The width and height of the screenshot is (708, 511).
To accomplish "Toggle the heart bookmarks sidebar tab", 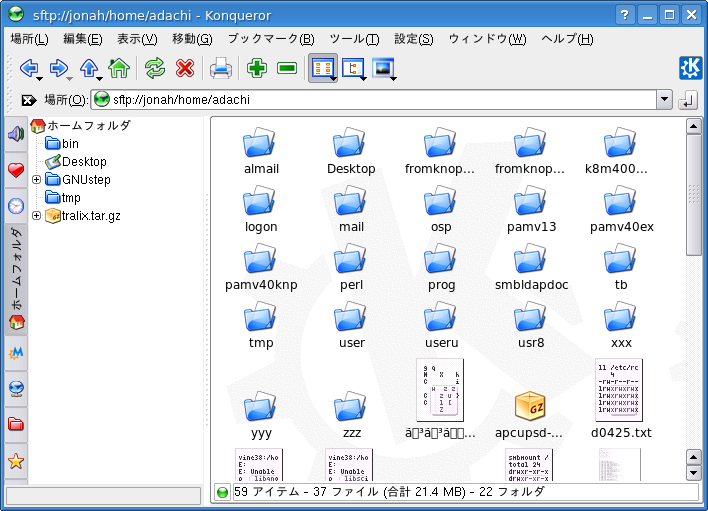I will point(16,170).
